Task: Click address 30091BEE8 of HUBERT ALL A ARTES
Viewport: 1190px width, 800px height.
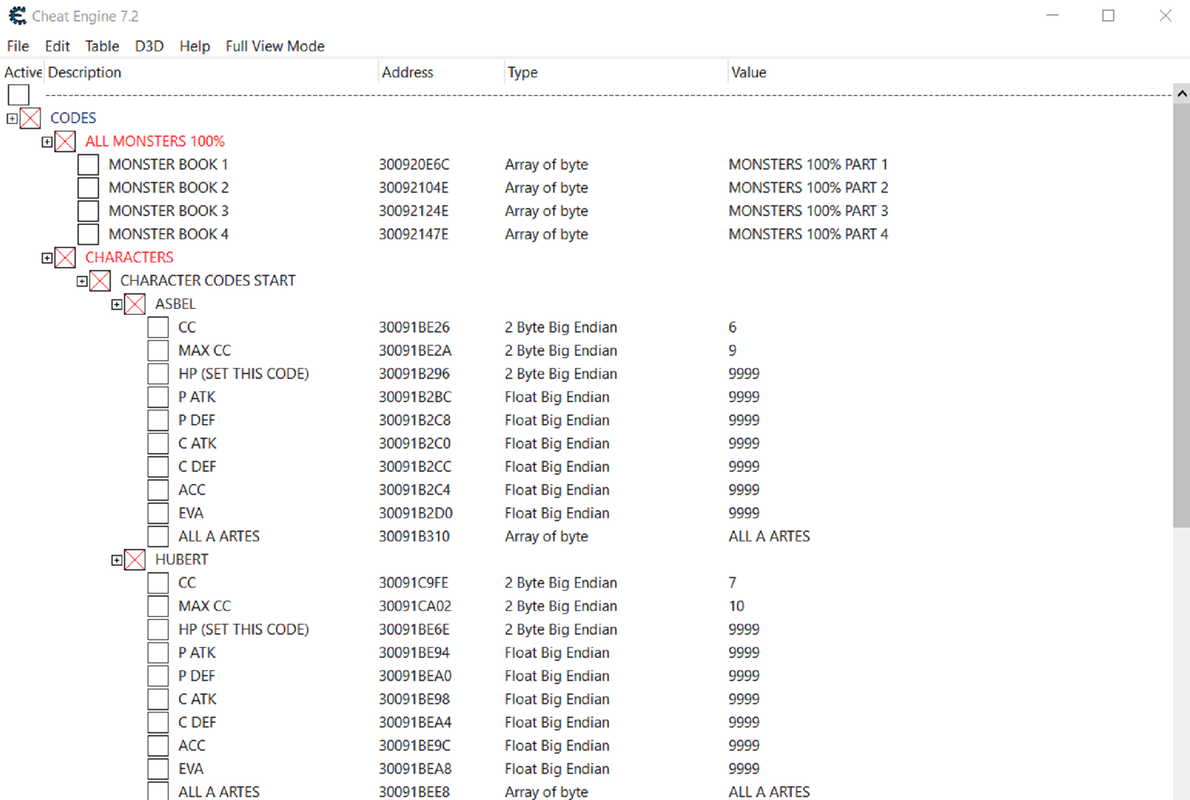Action: [414, 792]
